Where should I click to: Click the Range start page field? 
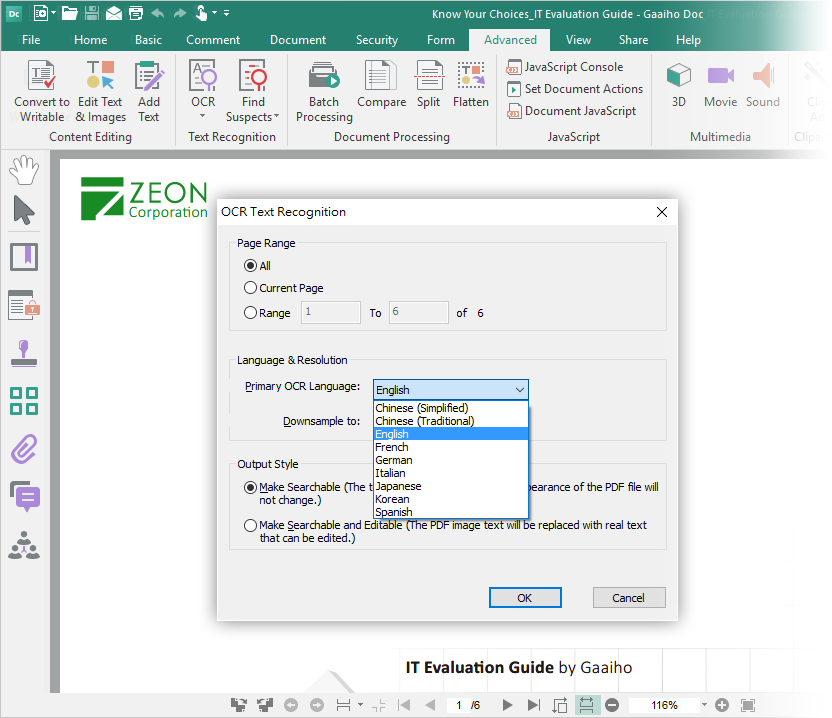[x=331, y=313]
